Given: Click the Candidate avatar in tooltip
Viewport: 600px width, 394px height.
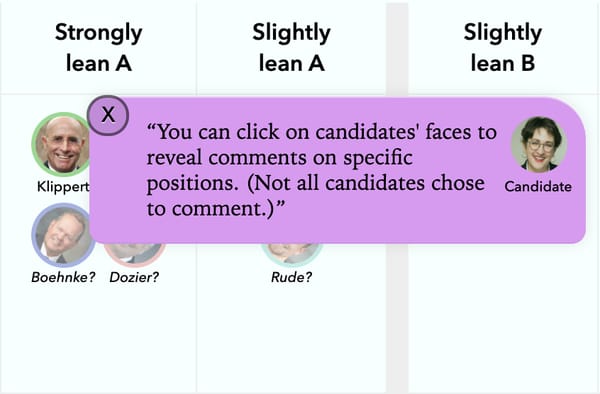Looking at the screenshot, I should coord(539,145).
